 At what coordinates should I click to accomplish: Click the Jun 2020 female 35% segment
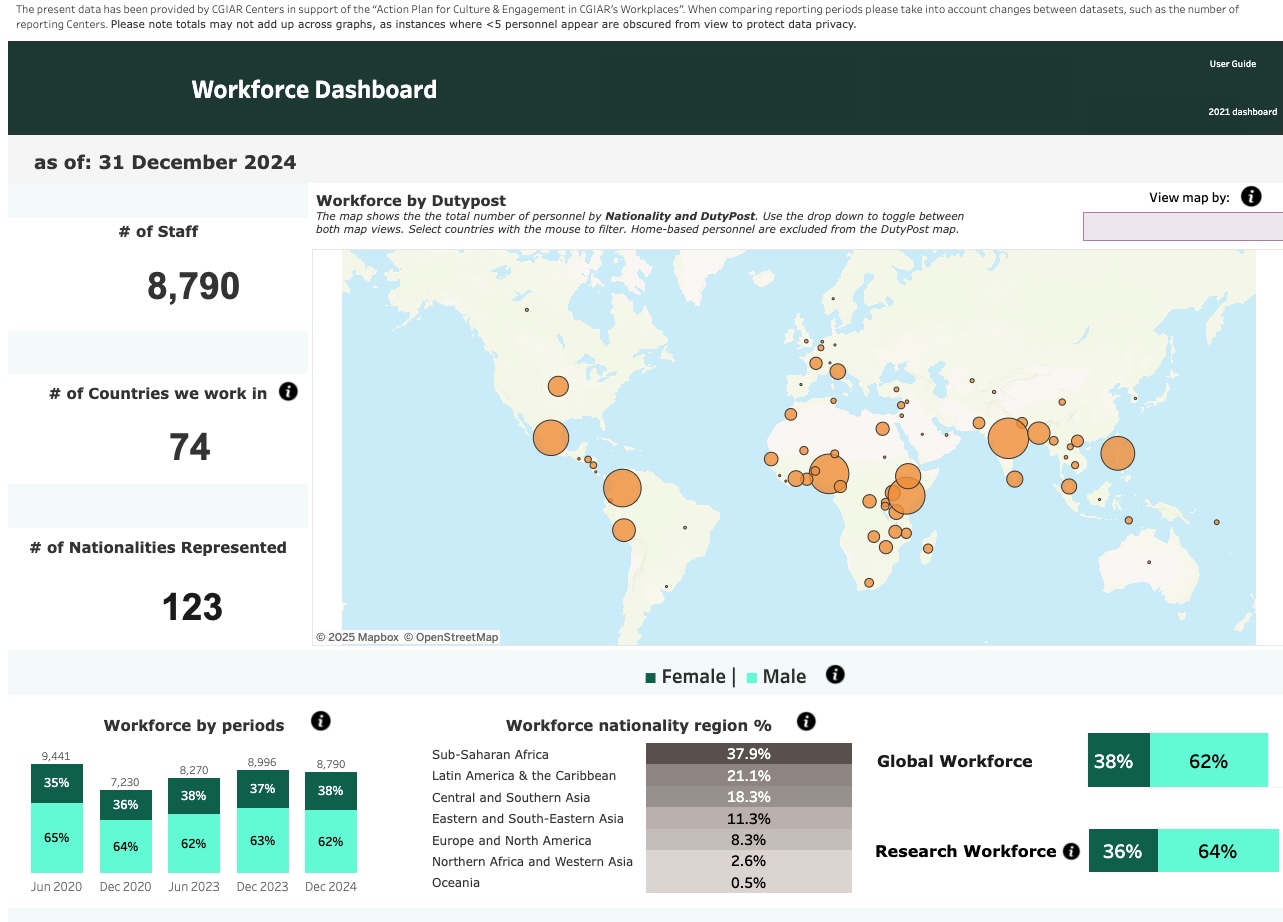(57, 783)
